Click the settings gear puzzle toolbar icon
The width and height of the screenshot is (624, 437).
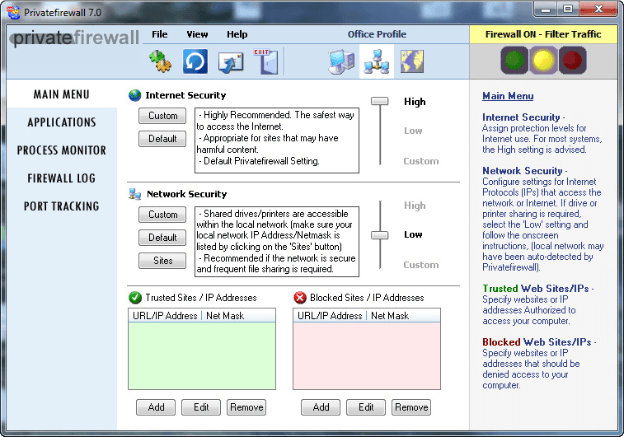point(160,61)
